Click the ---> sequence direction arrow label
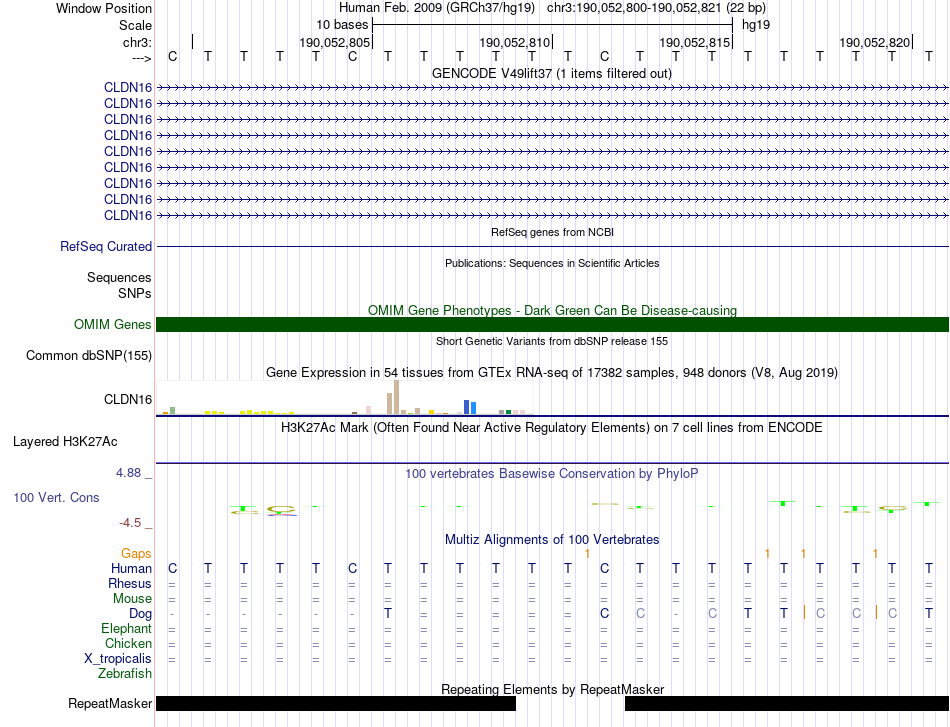 coord(141,58)
